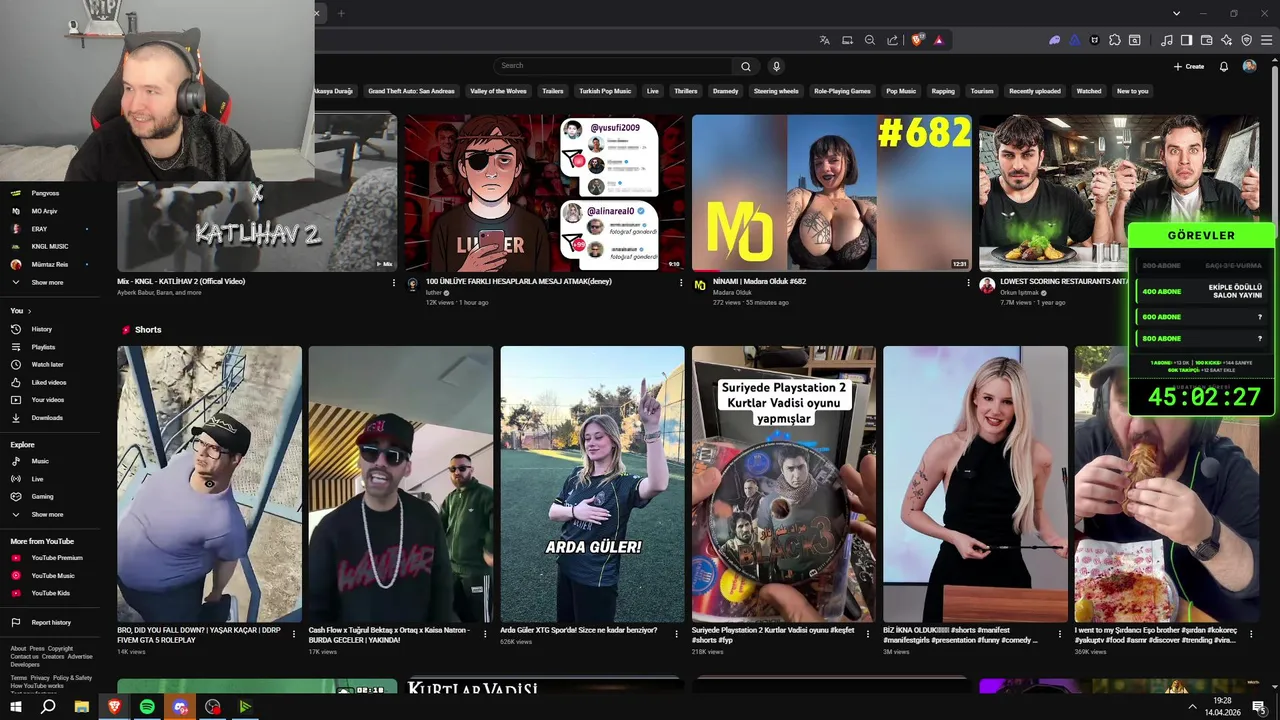Open YouTube Premium
The width and height of the screenshot is (1280, 720).
click(57, 558)
